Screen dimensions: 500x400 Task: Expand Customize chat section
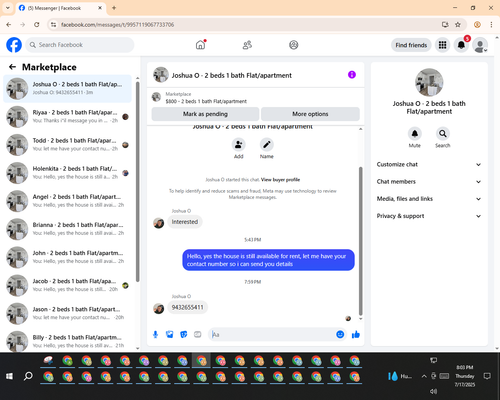click(x=429, y=164)
